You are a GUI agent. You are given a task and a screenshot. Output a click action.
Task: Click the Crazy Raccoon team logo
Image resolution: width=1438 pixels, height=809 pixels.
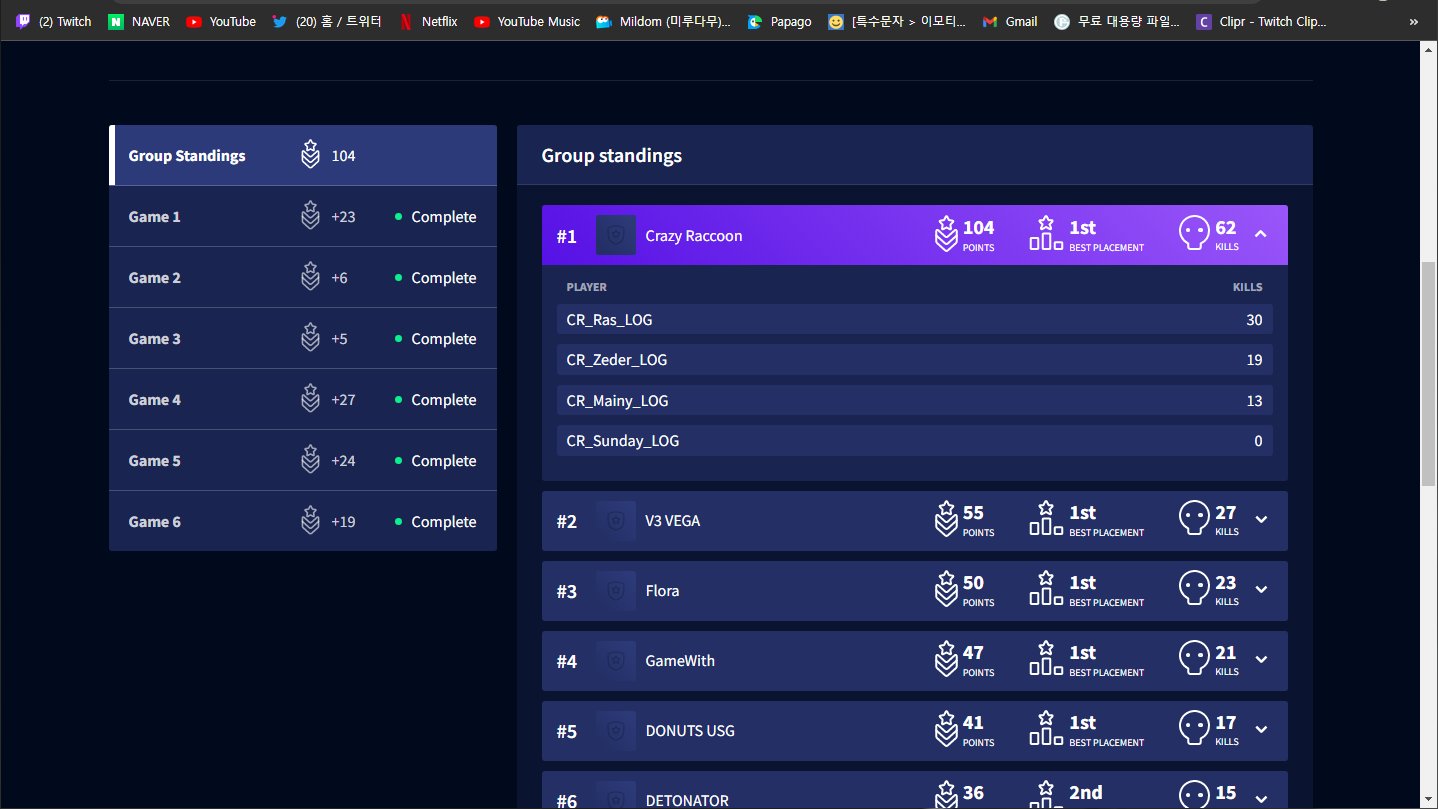point(616,235)
